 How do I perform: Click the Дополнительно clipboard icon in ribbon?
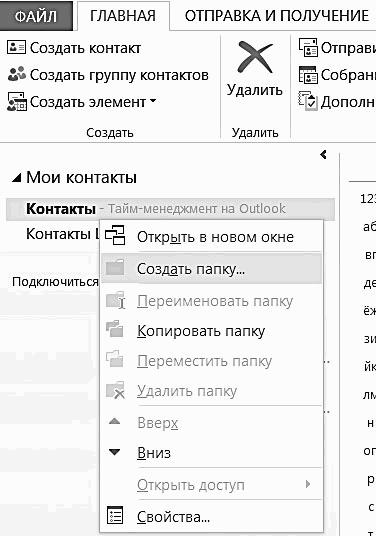(308, 102)
